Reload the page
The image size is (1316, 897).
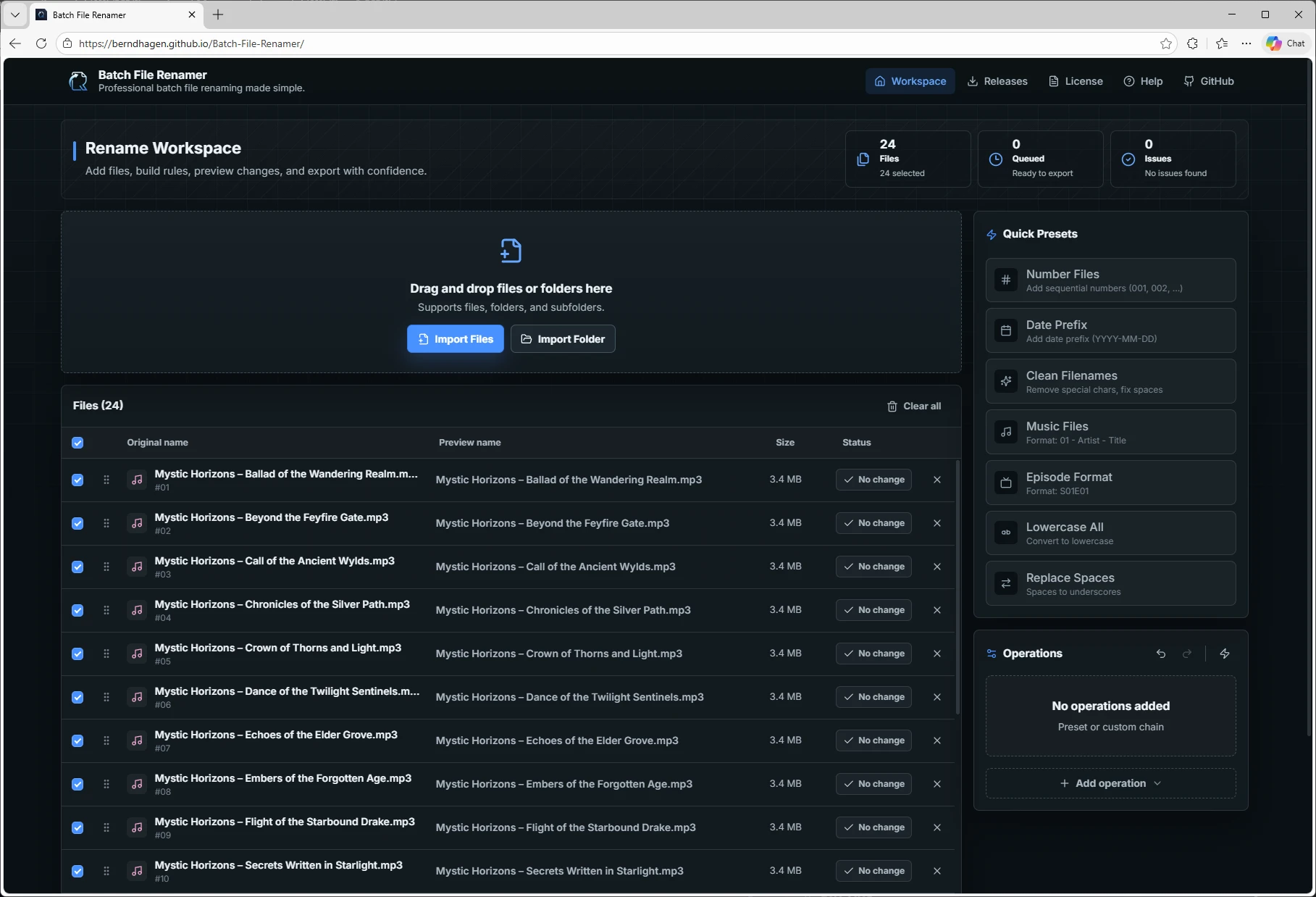41,43
